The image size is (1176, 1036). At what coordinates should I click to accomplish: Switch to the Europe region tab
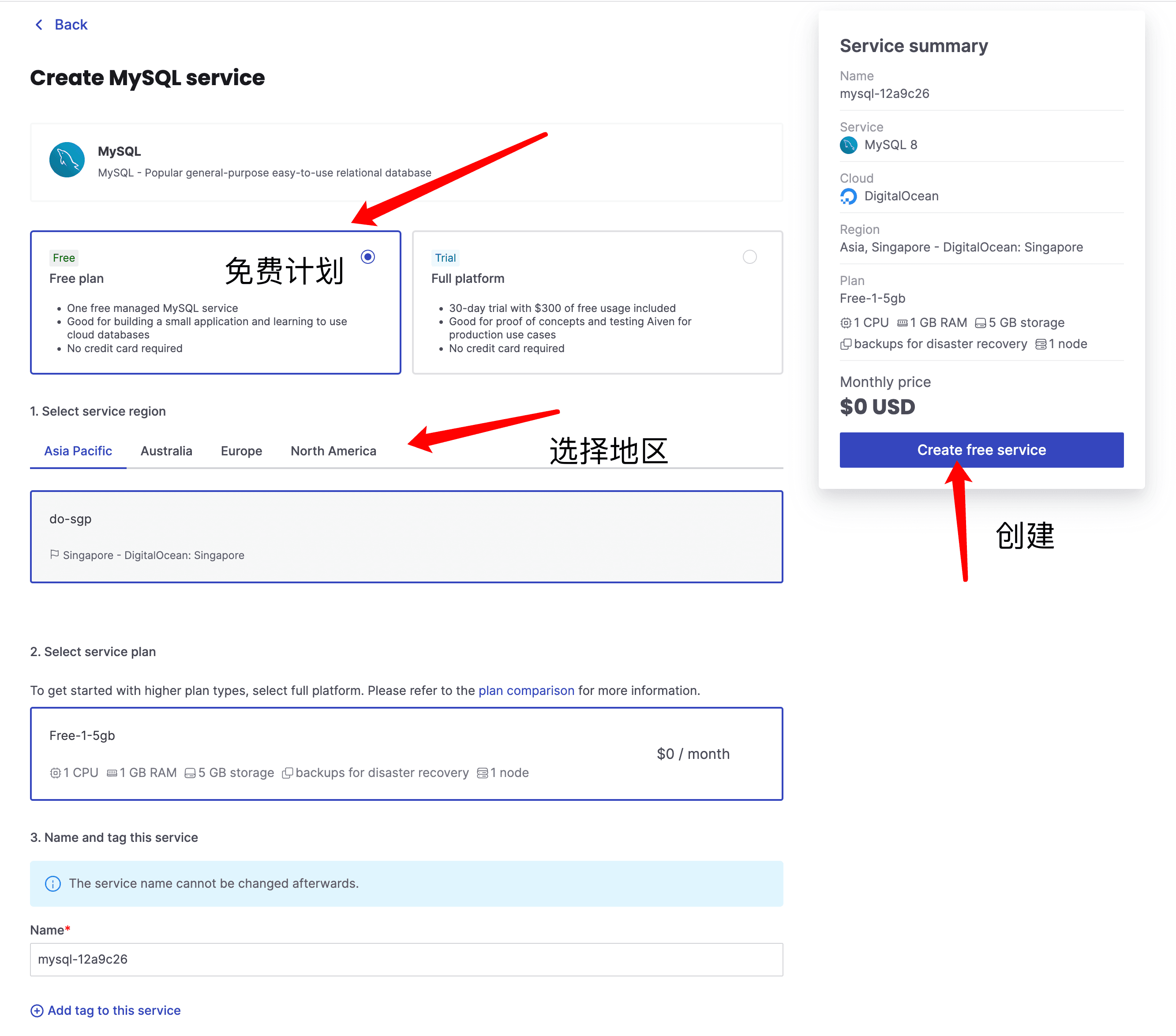pos(241,450)
